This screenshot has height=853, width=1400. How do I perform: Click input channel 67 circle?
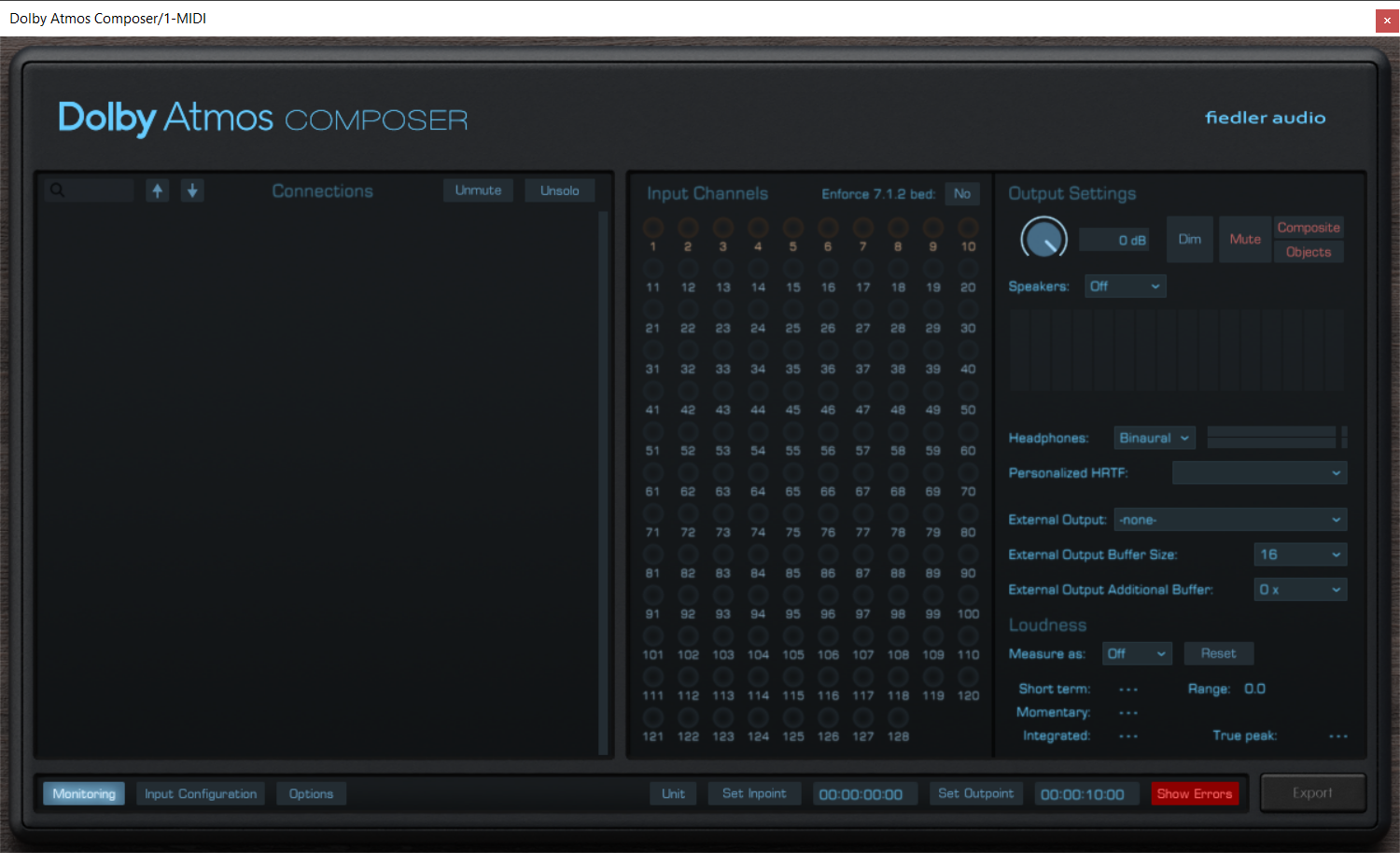click(863, 472)
